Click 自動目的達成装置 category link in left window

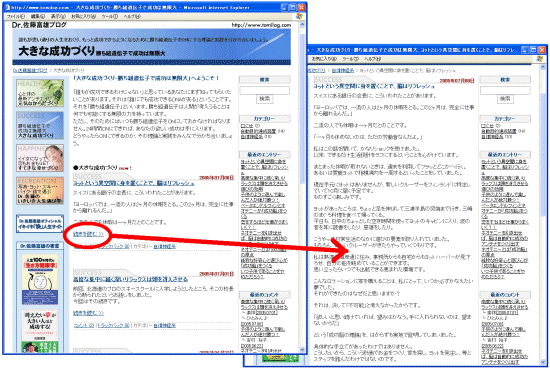tap(259, 131)
